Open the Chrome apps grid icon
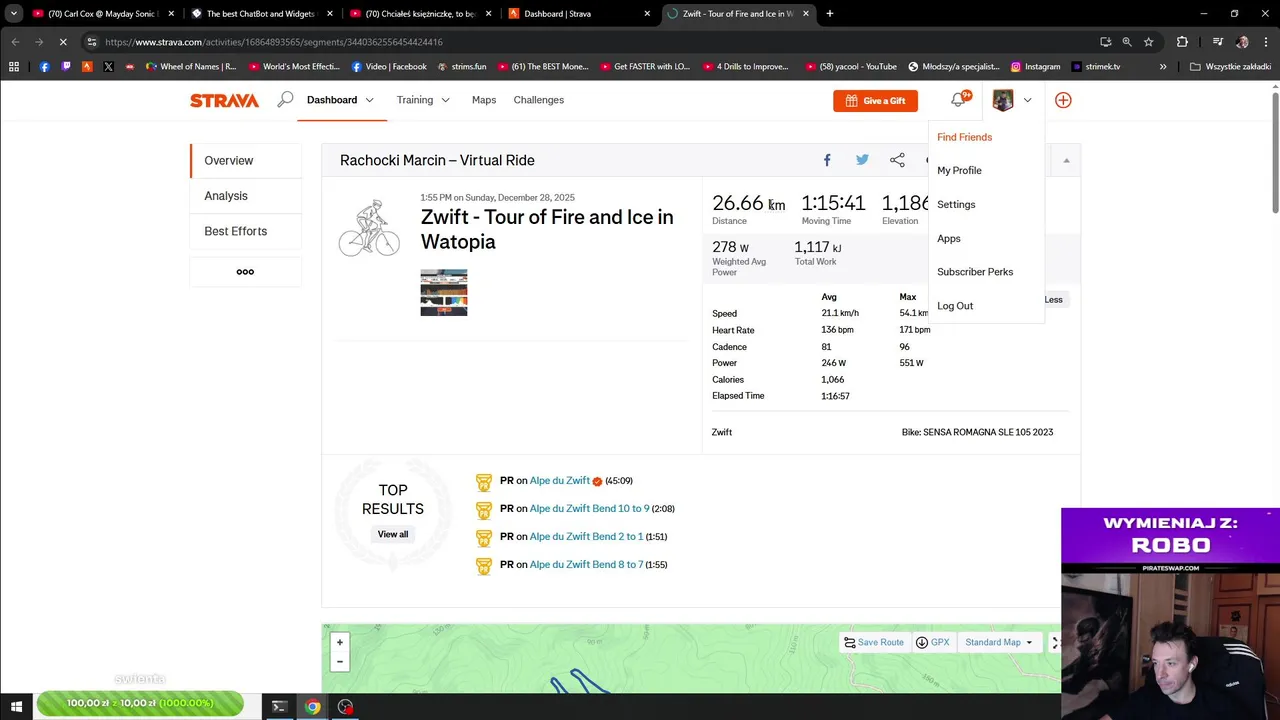Screen dimensions: 1280x720 pyautogui.click(x=14, y=67)
